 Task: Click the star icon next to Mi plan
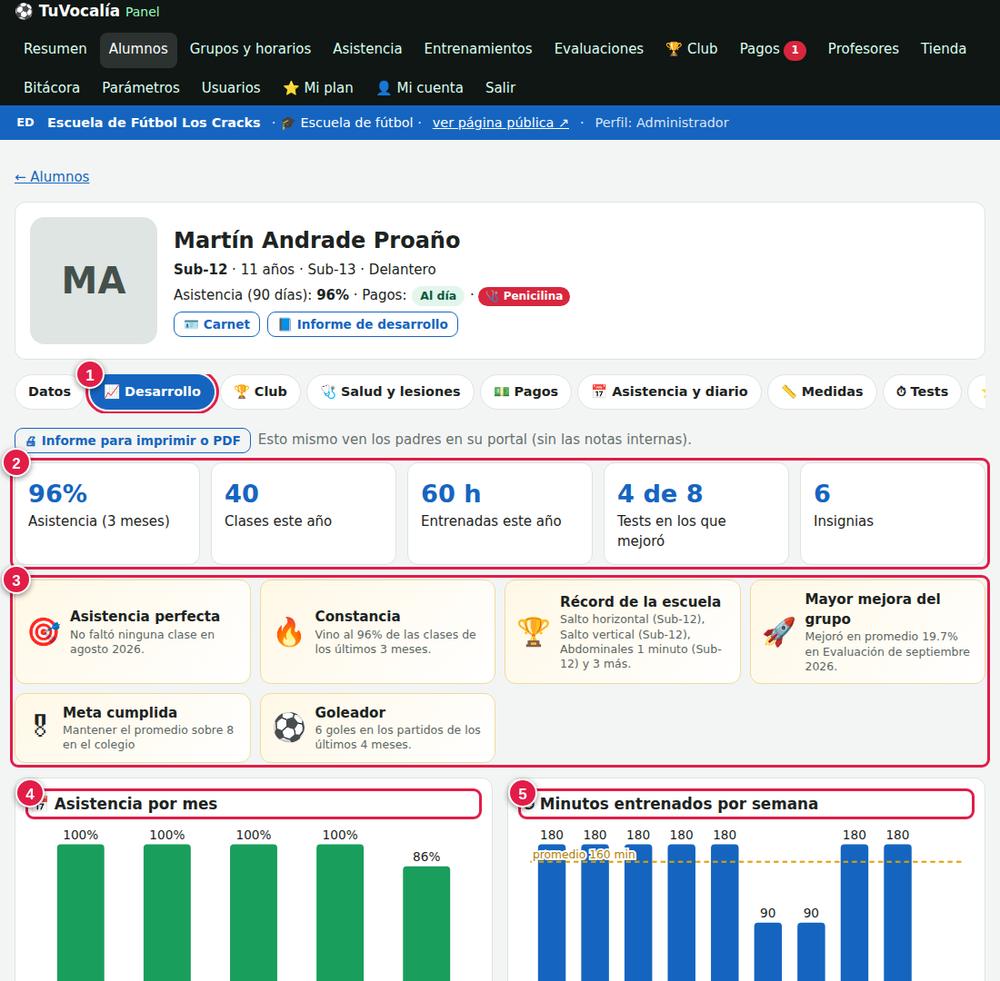click(x=291, y=88)
